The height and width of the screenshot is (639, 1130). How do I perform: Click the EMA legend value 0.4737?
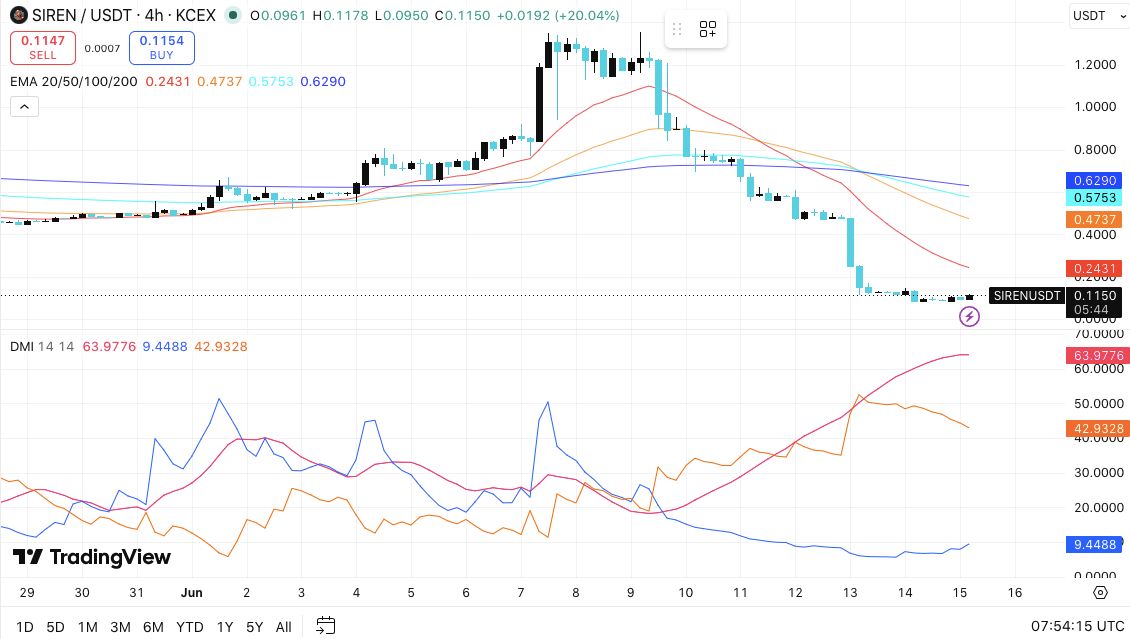point(220,81)
